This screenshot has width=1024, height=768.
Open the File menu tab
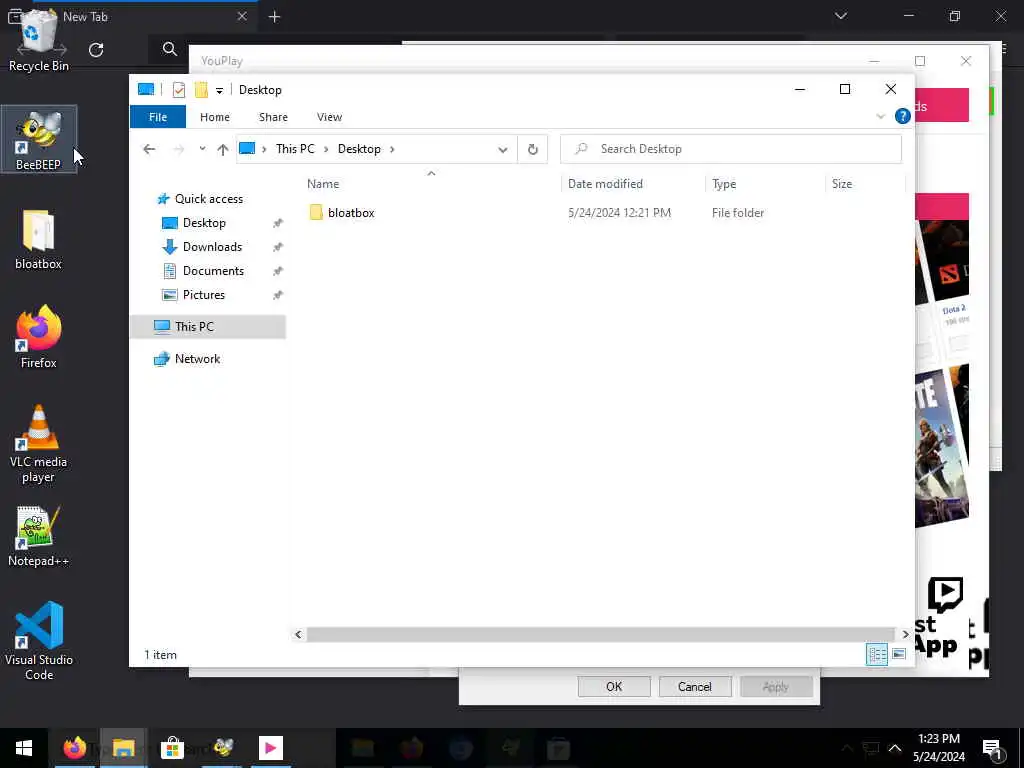tap(158, 117)
